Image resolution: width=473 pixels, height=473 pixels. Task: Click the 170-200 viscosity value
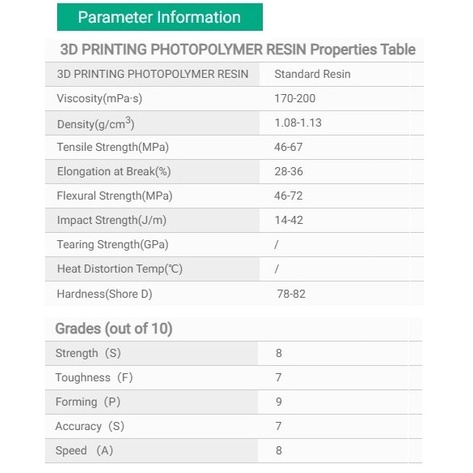(295, 98)
